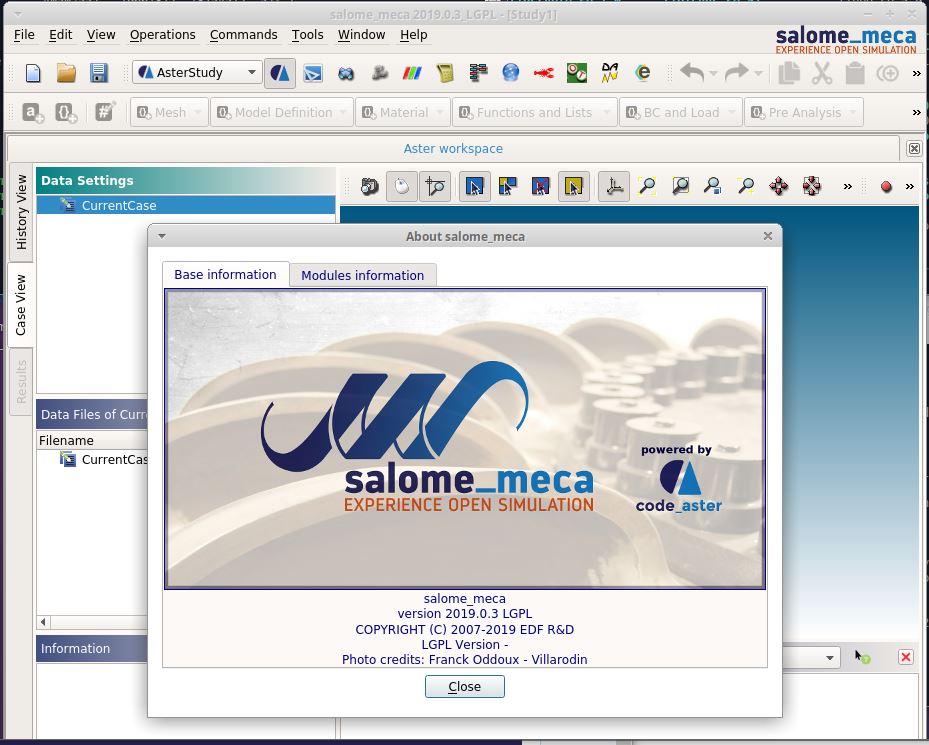Click the add variable 'a+' icon
Viewport: 929px width, 745px height.
(33, 112)
